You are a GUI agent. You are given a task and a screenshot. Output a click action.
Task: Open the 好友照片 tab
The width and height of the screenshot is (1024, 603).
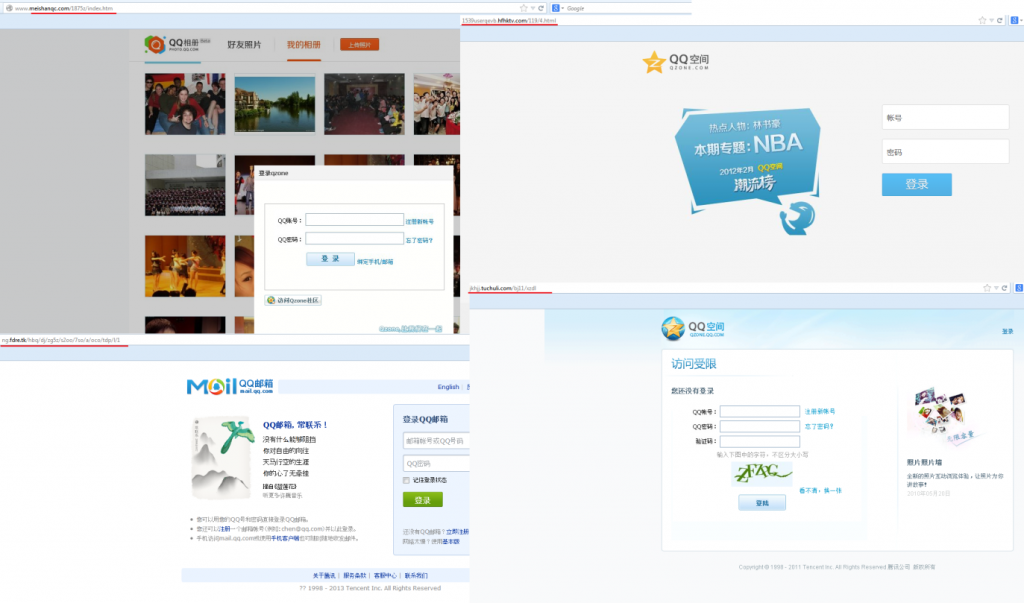[x=244, y=44]
